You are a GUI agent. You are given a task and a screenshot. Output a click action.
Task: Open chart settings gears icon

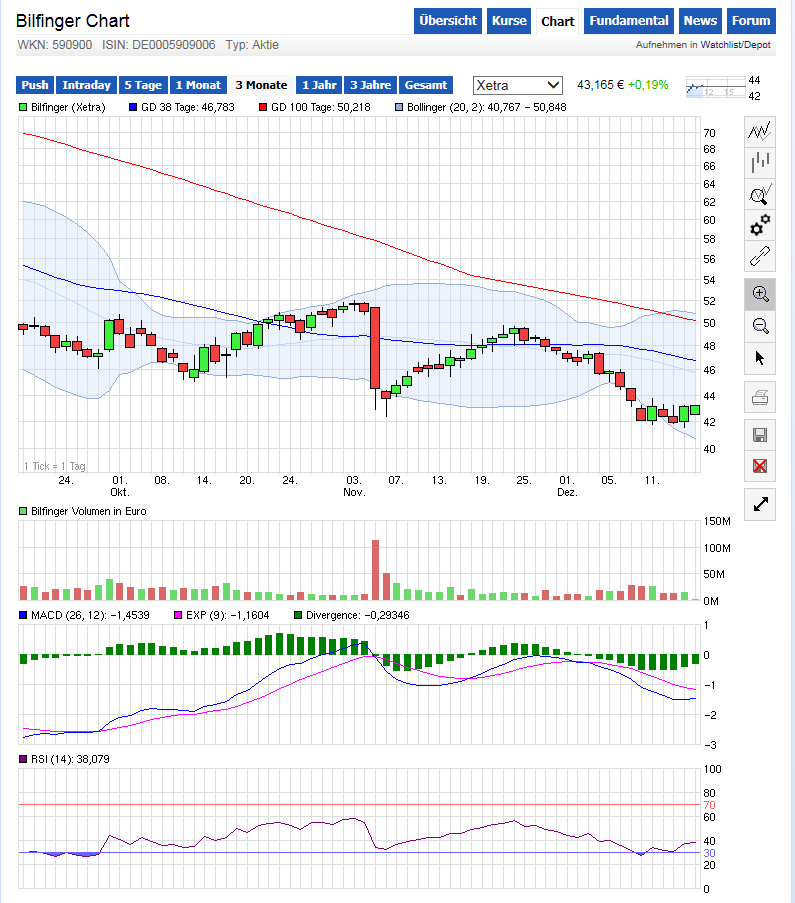759,225
